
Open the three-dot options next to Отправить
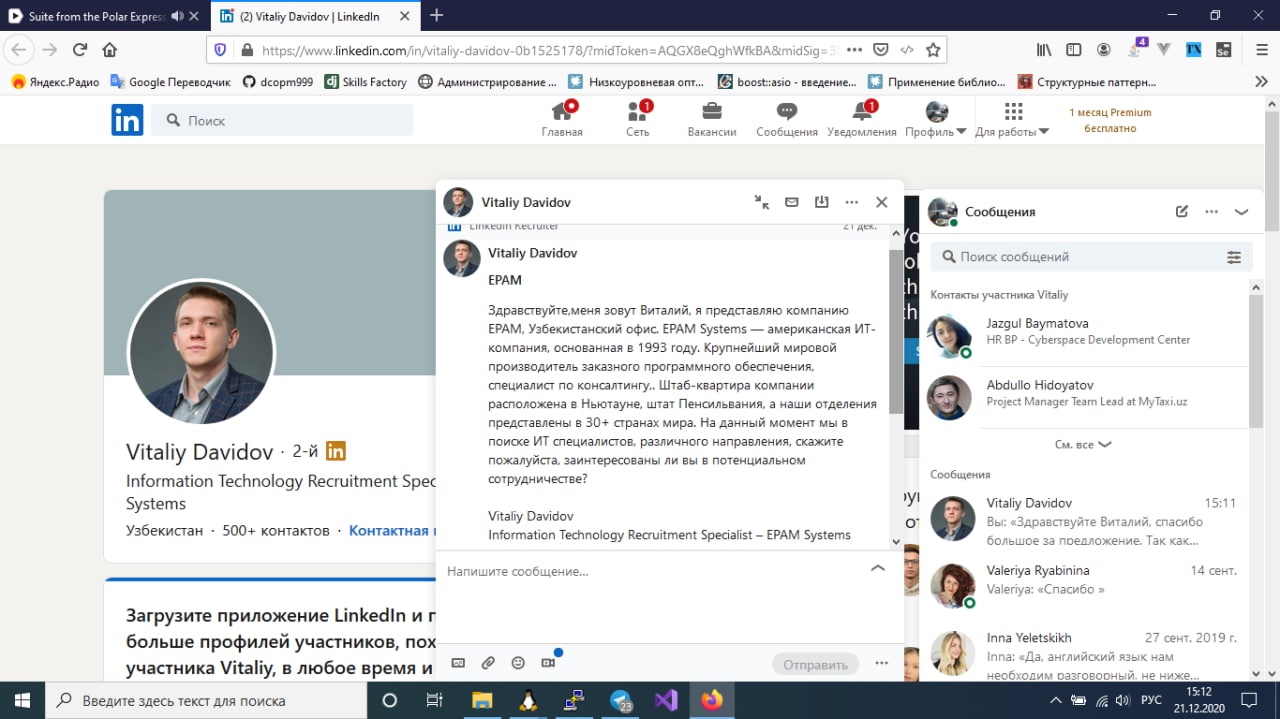coord(881,663)
